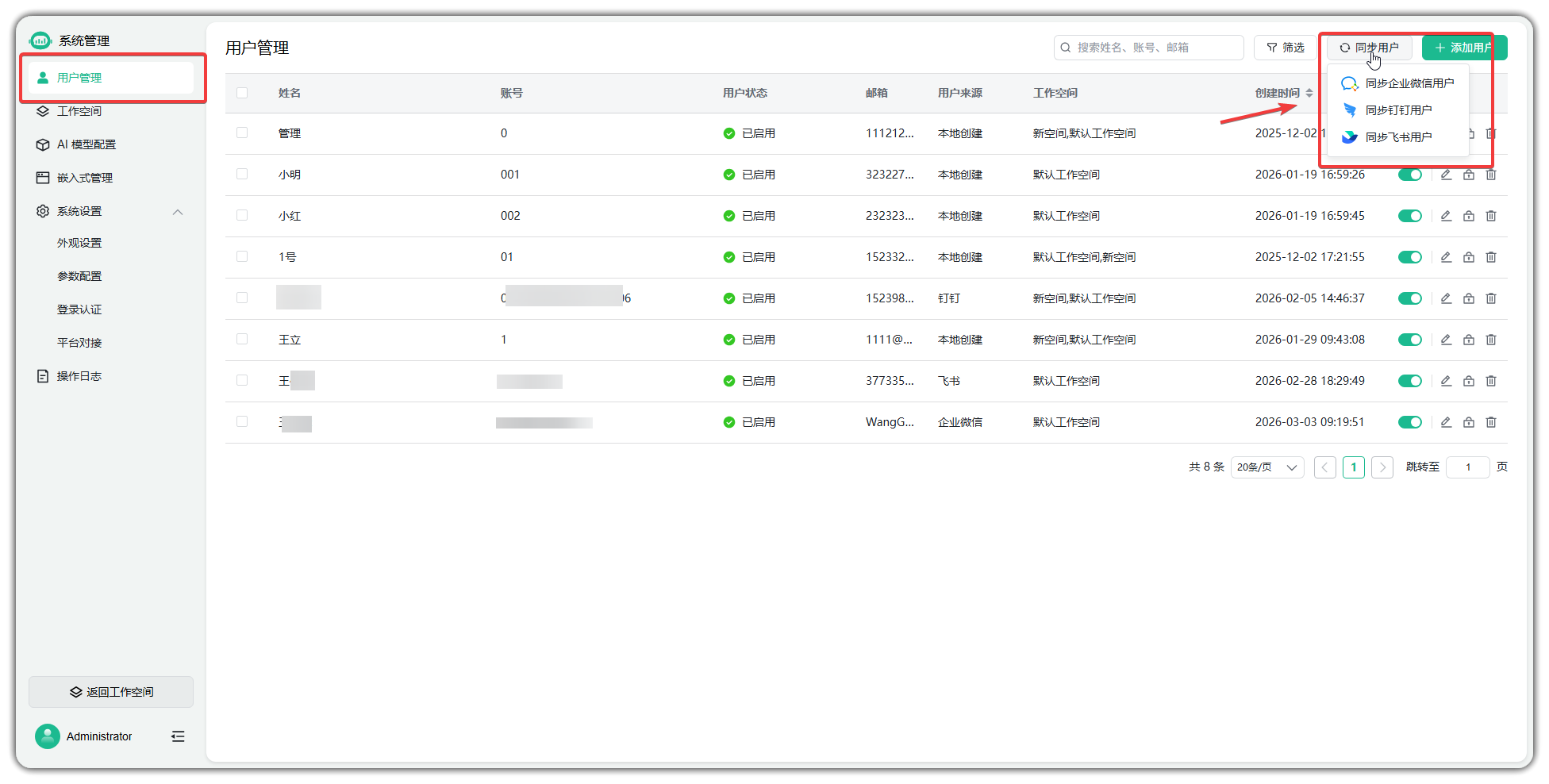This screenshot has height=784, width=1549.
Task: Click the edit pencil icon for user 小明
Action: (x=1446, y=175)
